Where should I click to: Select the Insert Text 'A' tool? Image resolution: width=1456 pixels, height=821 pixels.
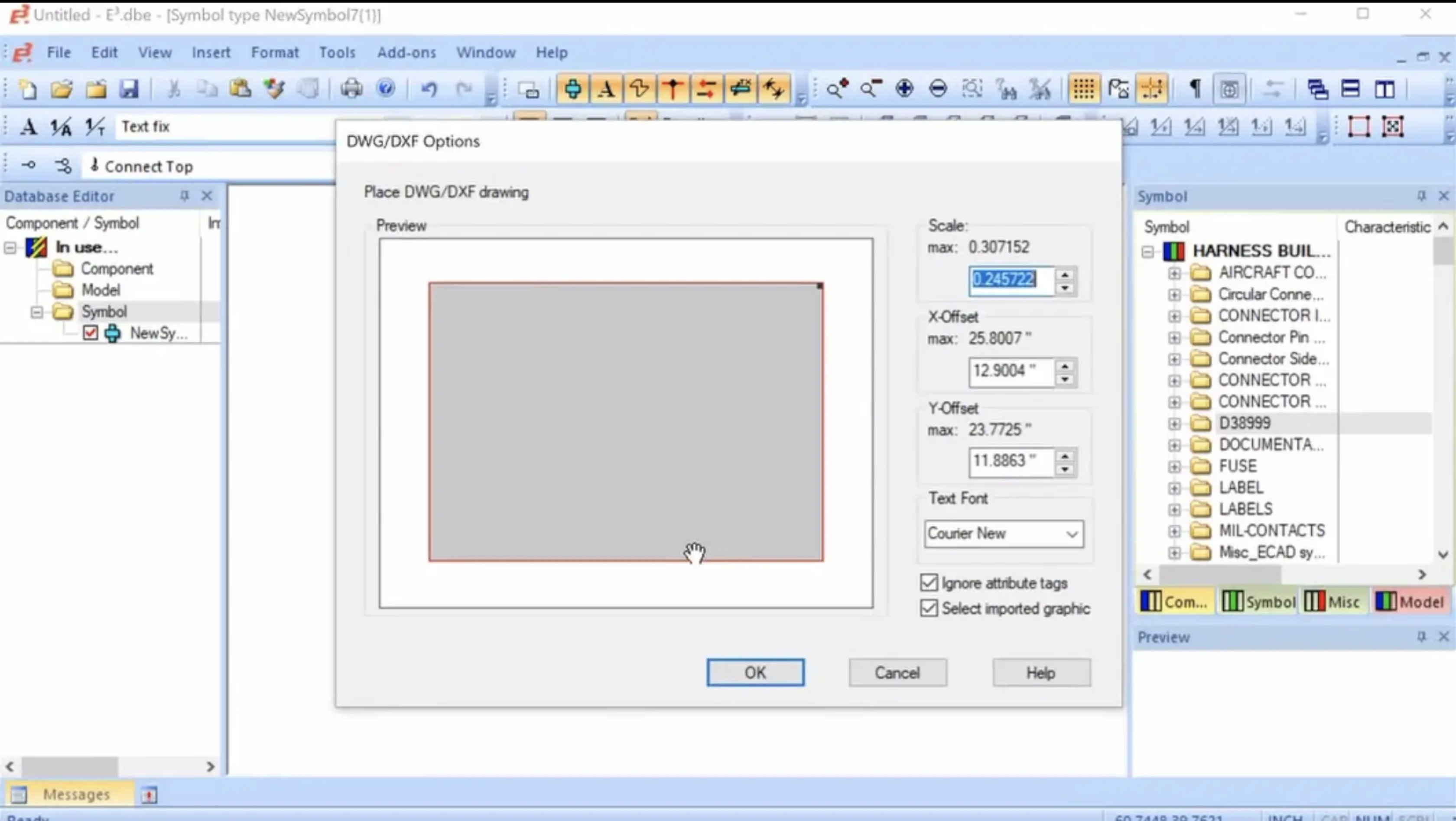click(606, 89)
